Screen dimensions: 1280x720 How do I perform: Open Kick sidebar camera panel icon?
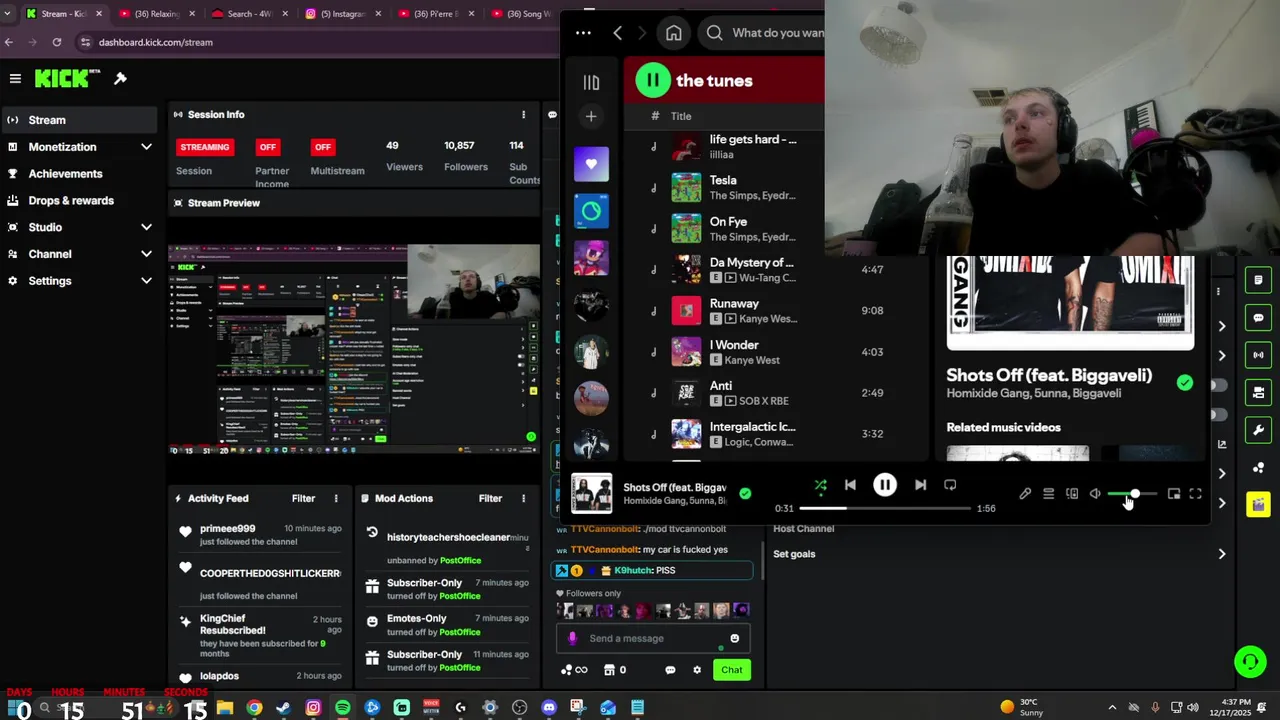[x=1258, y=392]
